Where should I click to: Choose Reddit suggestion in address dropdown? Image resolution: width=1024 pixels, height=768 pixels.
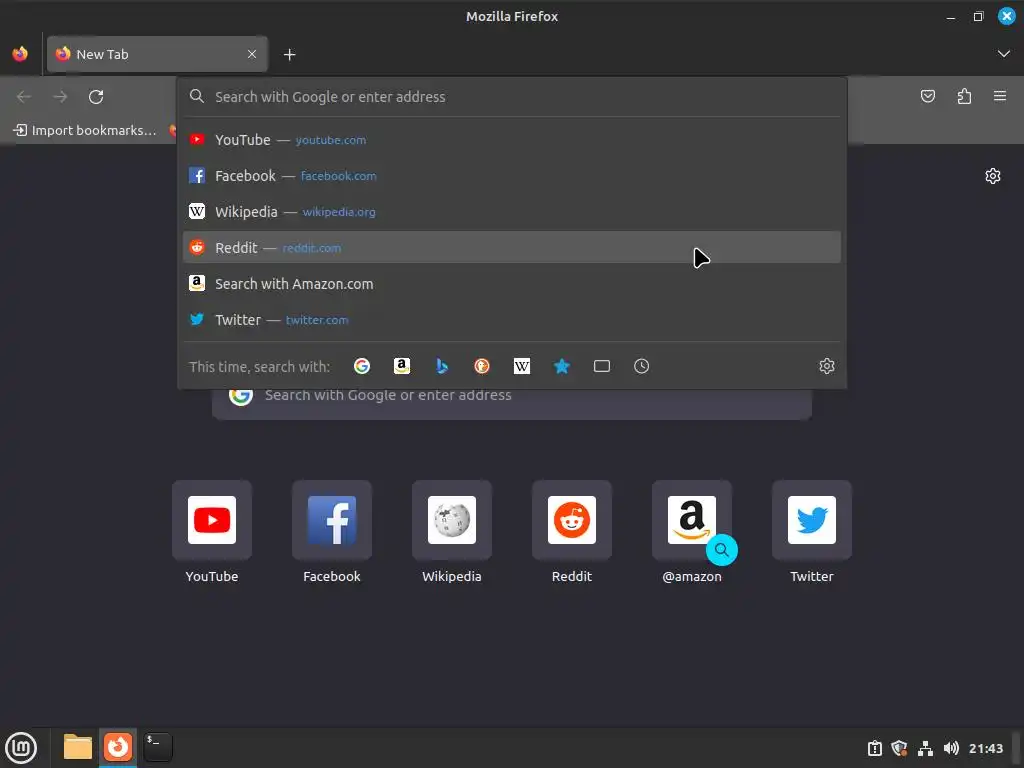coord(512,248)
